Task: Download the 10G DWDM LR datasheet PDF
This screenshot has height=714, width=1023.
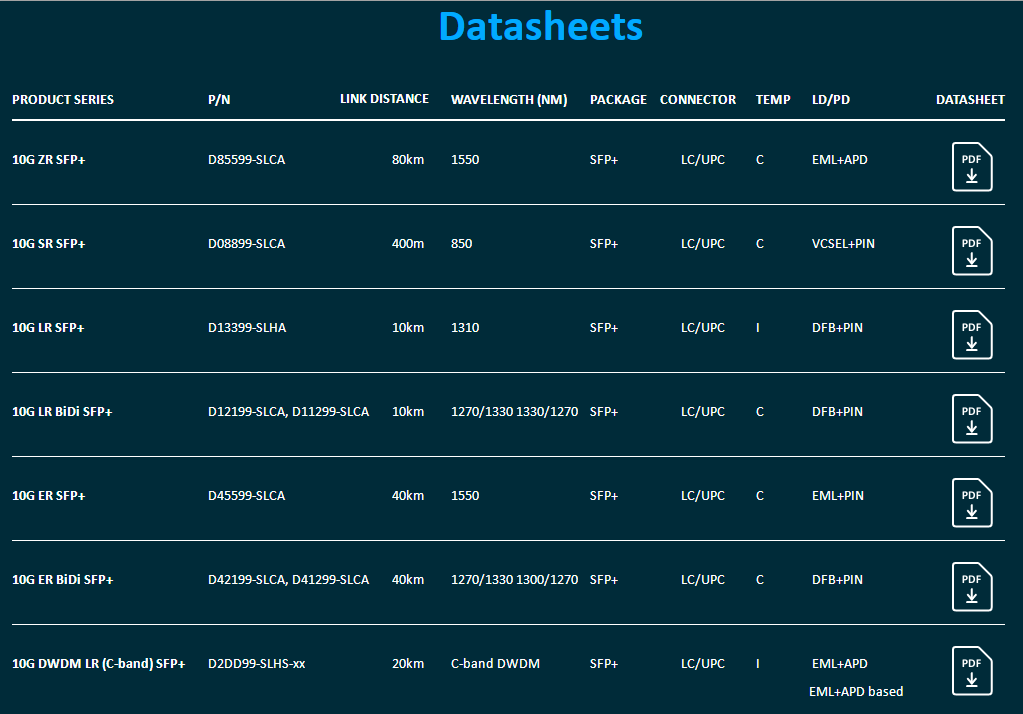Action: [972, 671]
